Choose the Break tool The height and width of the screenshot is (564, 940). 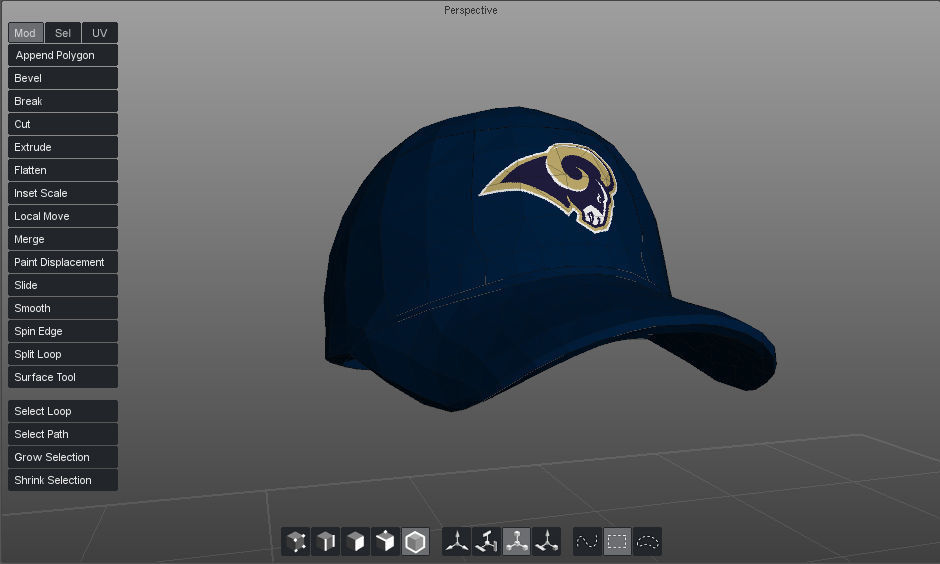tap(63, 101)
